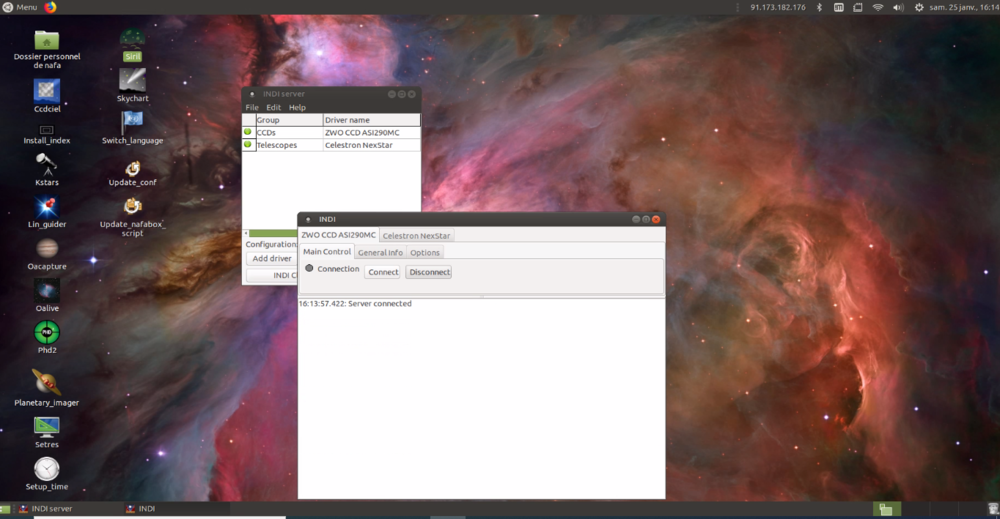This screenshot has width=1000, height=519.
Task: Click the green status light for Telescopes
Action: (x=247, y=145)
